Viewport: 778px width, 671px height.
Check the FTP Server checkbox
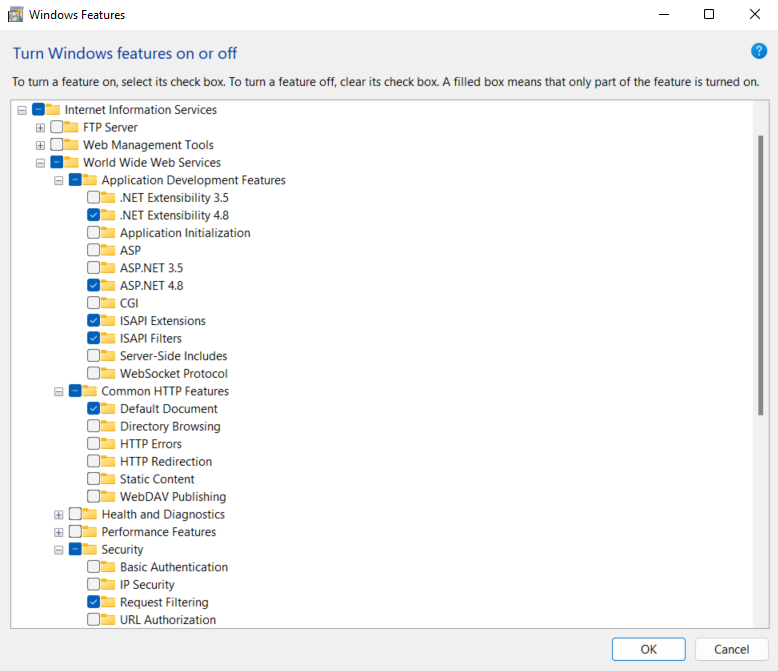coord(57,127)
